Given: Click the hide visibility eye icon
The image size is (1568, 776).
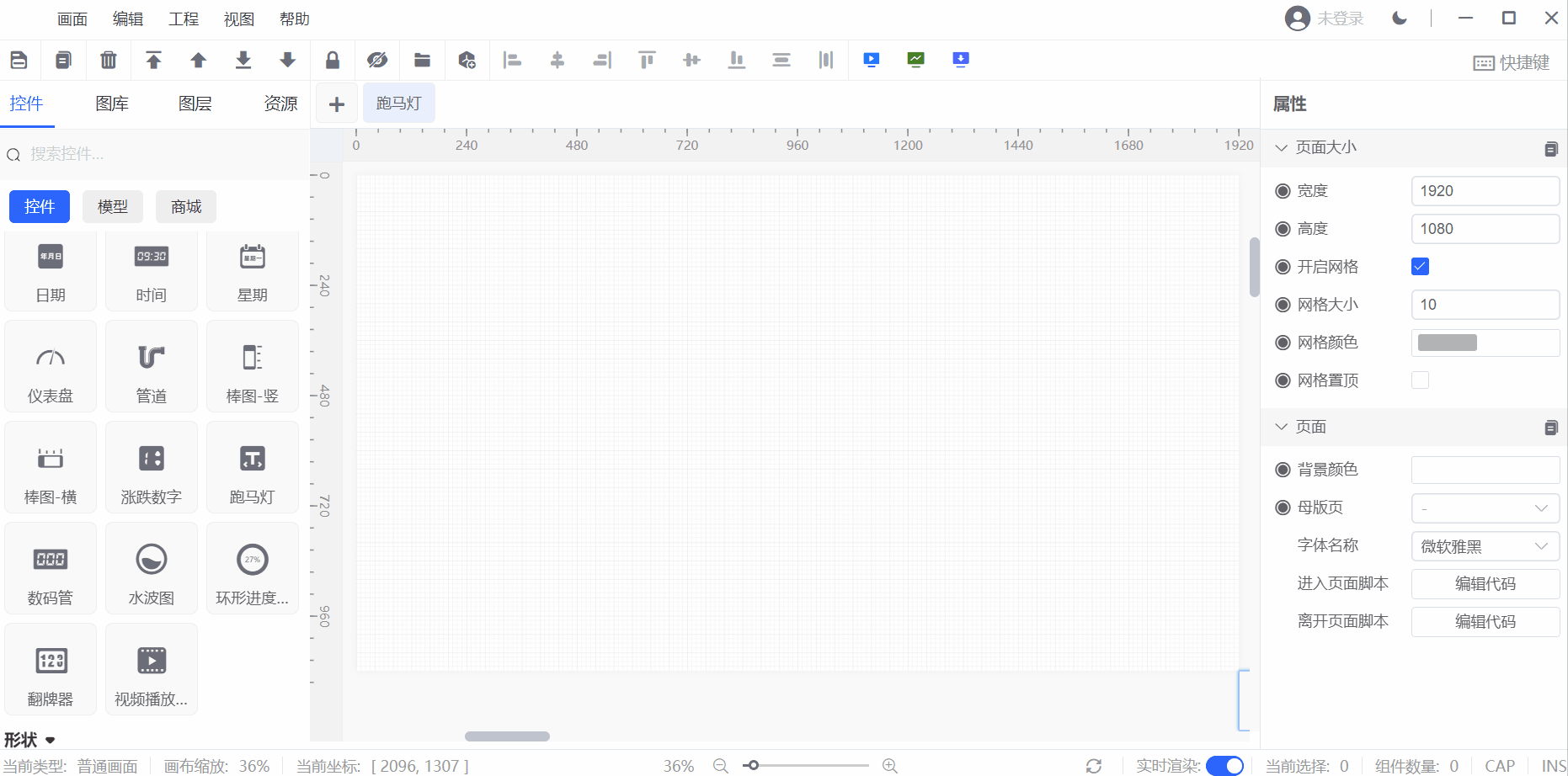Looking at the screenshot, I should point(377,60).
